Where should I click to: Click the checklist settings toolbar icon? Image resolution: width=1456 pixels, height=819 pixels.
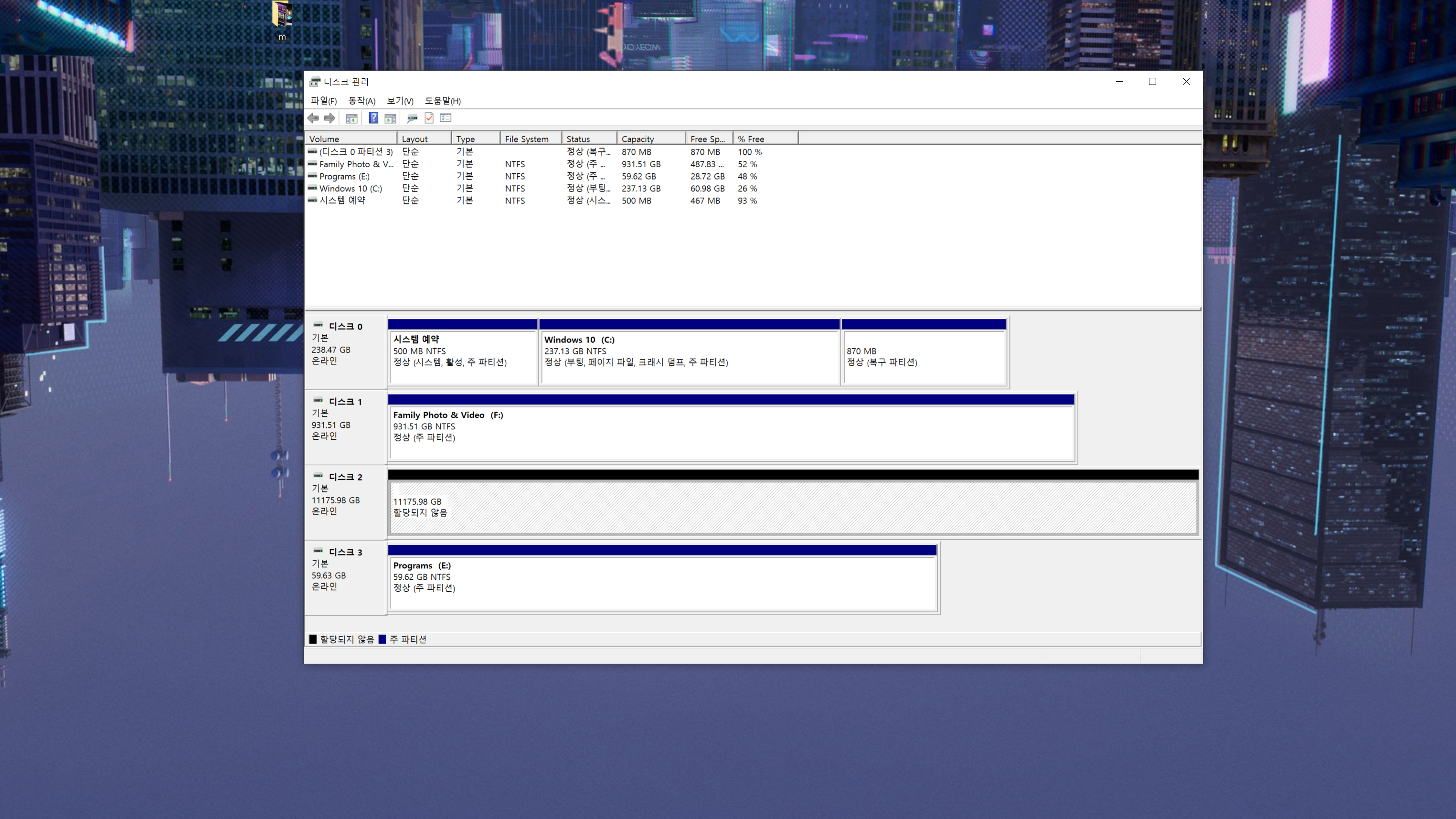click(446, 117)
